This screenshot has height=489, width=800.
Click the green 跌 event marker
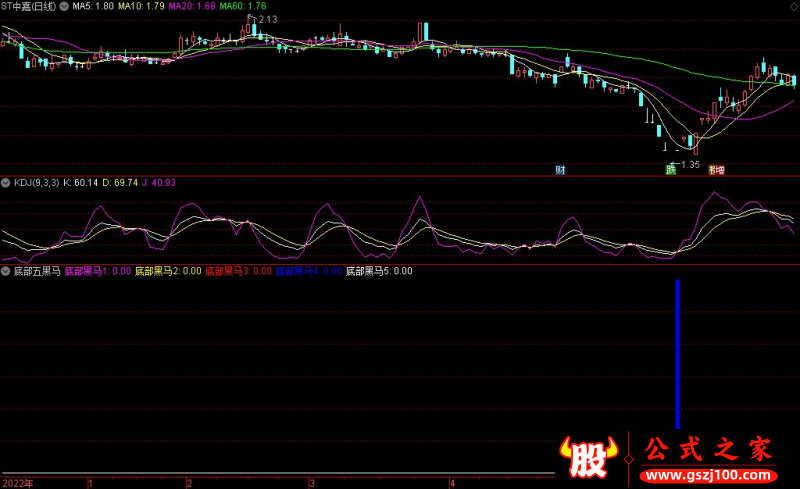pyautogui.click(x=671, y=170)
